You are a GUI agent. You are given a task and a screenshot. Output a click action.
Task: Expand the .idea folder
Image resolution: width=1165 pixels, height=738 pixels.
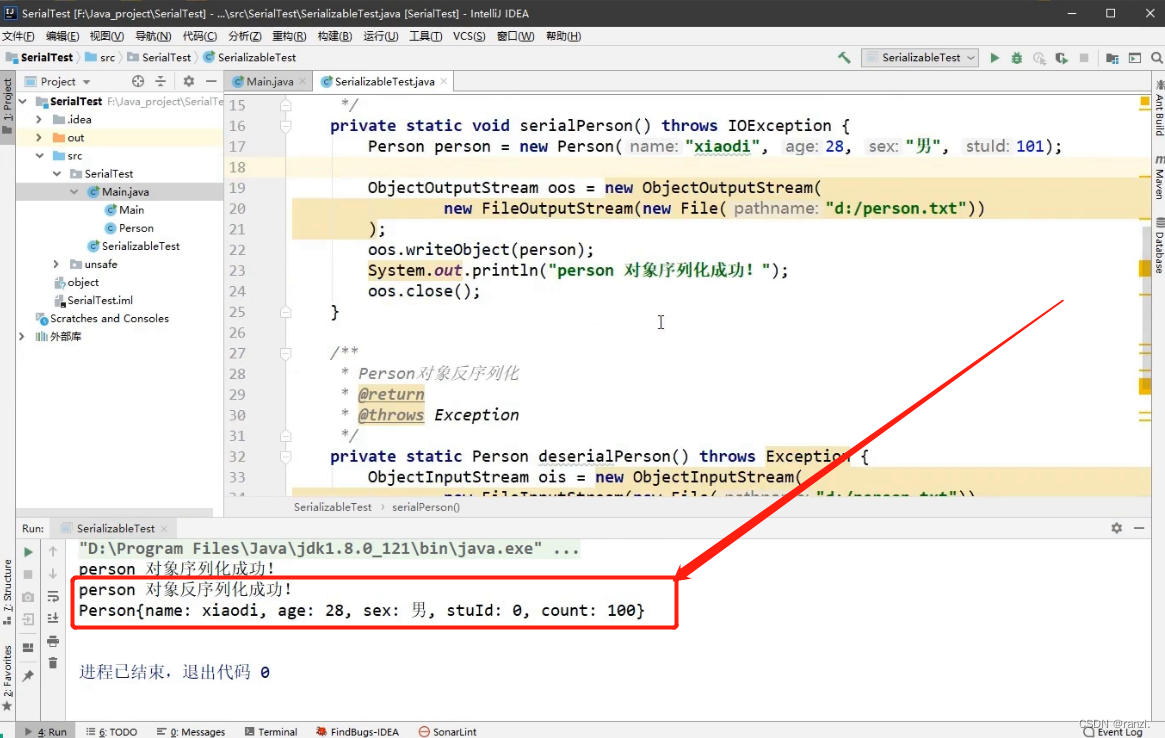[x=39, y=119]
